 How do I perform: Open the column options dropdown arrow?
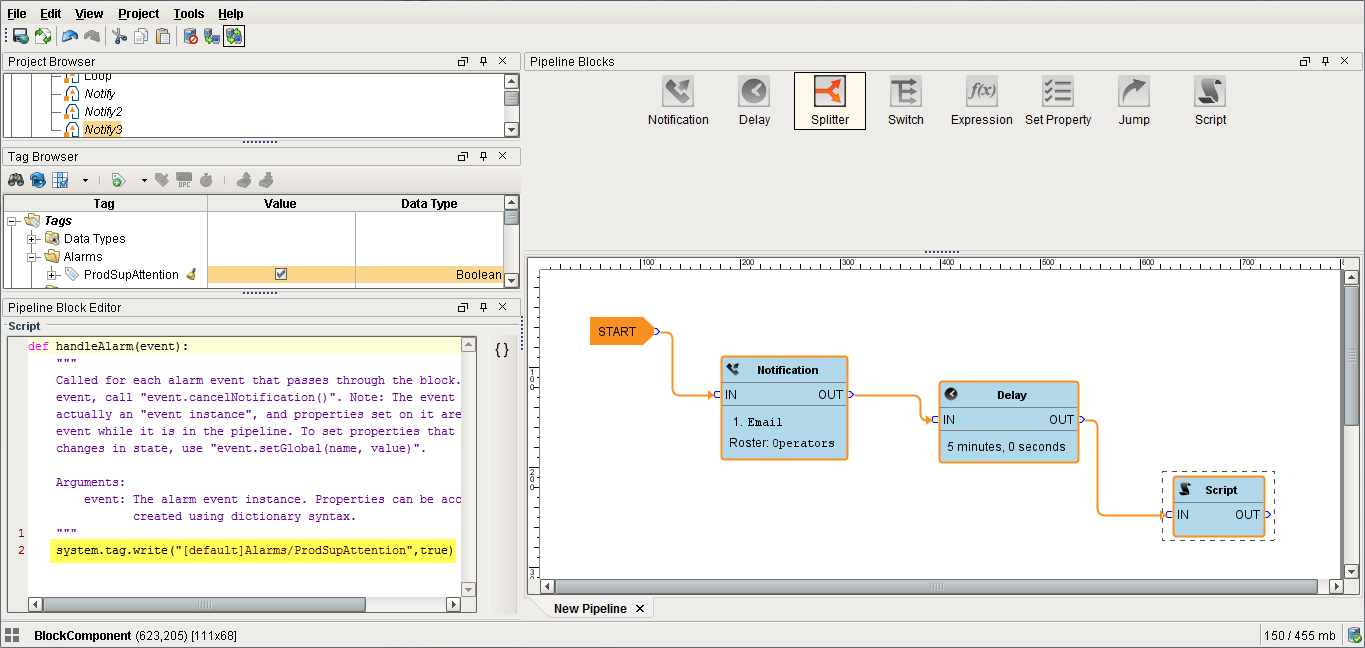pyautogui.click(x=85, y=181)
